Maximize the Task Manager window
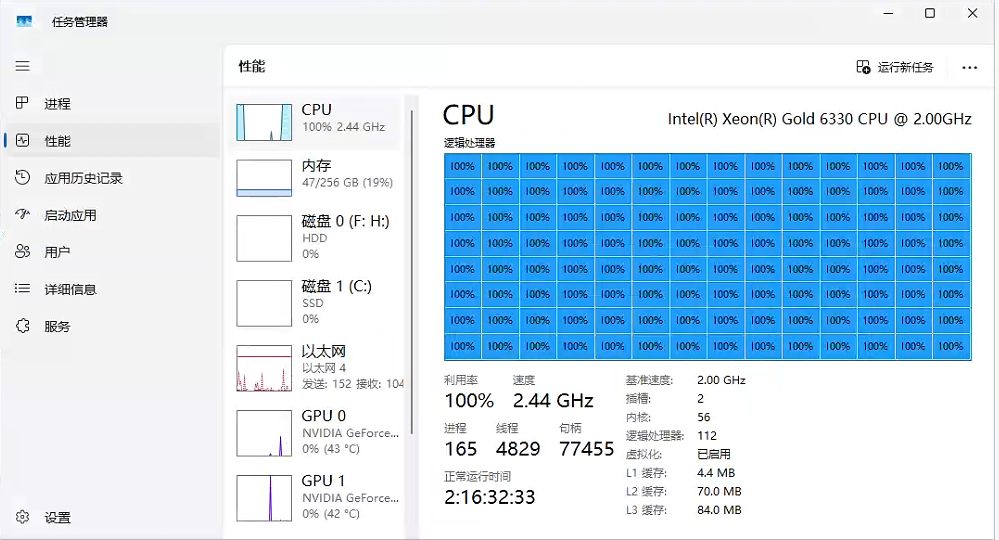 [x=930, y=13]
